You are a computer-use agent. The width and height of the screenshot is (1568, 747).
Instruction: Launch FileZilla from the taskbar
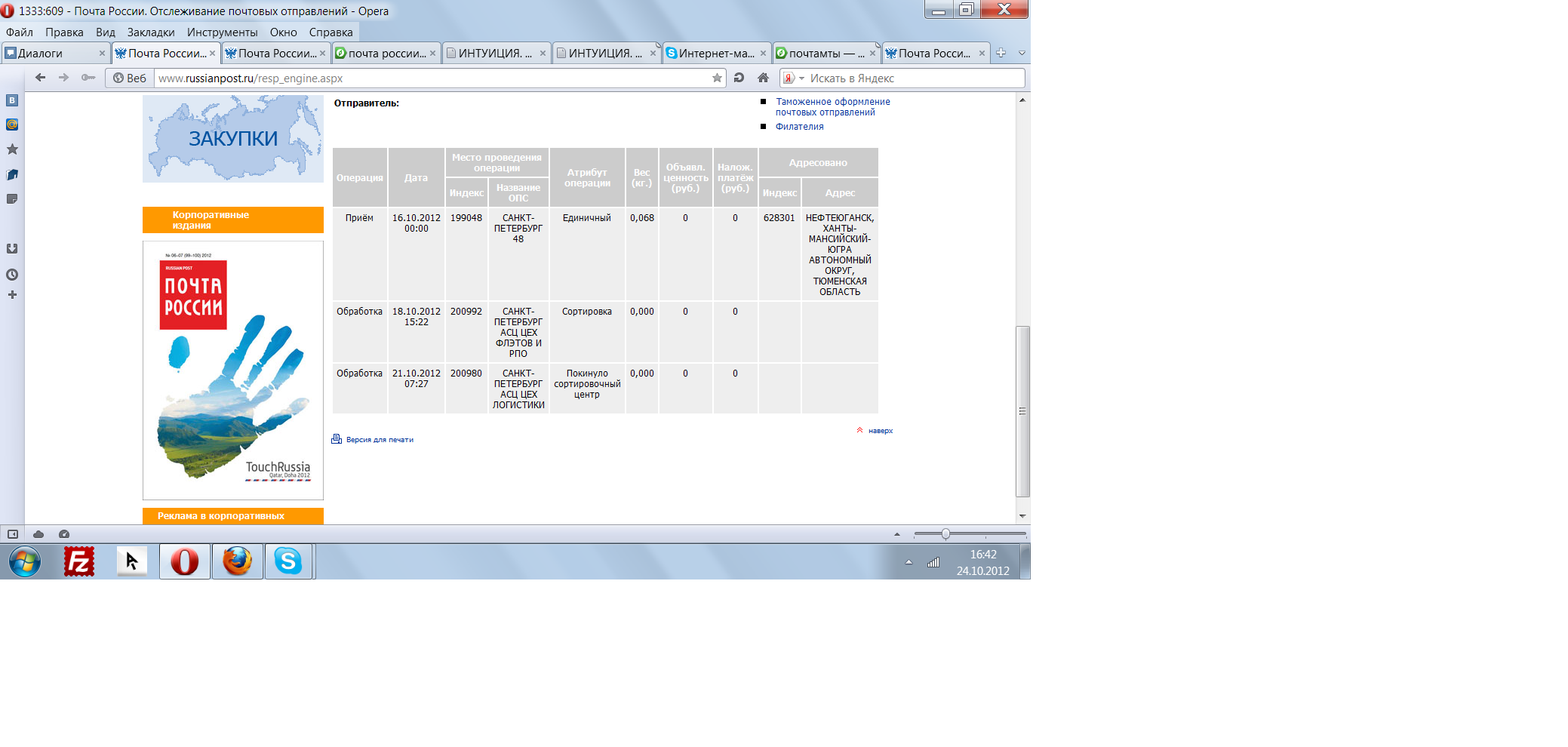(79, 561)
